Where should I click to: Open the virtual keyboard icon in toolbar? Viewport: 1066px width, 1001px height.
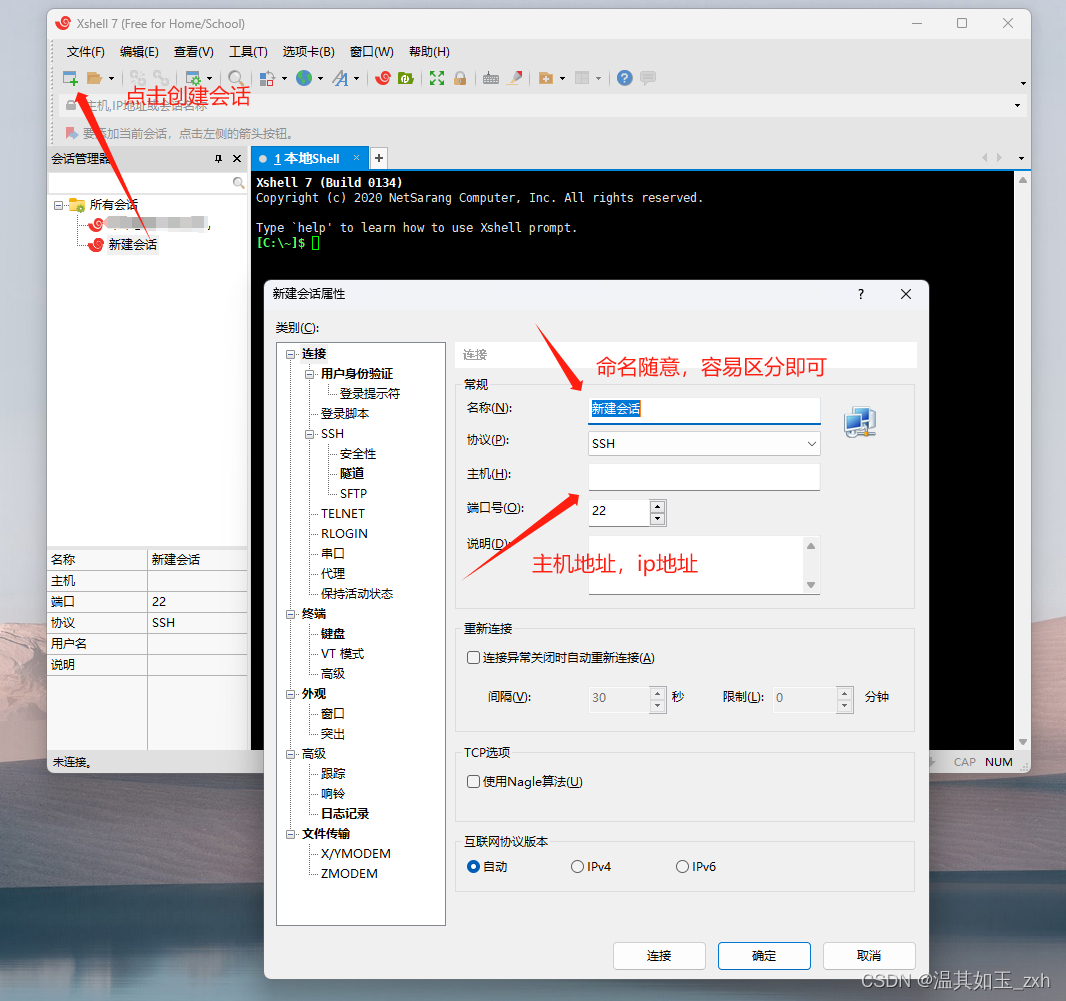490,77
